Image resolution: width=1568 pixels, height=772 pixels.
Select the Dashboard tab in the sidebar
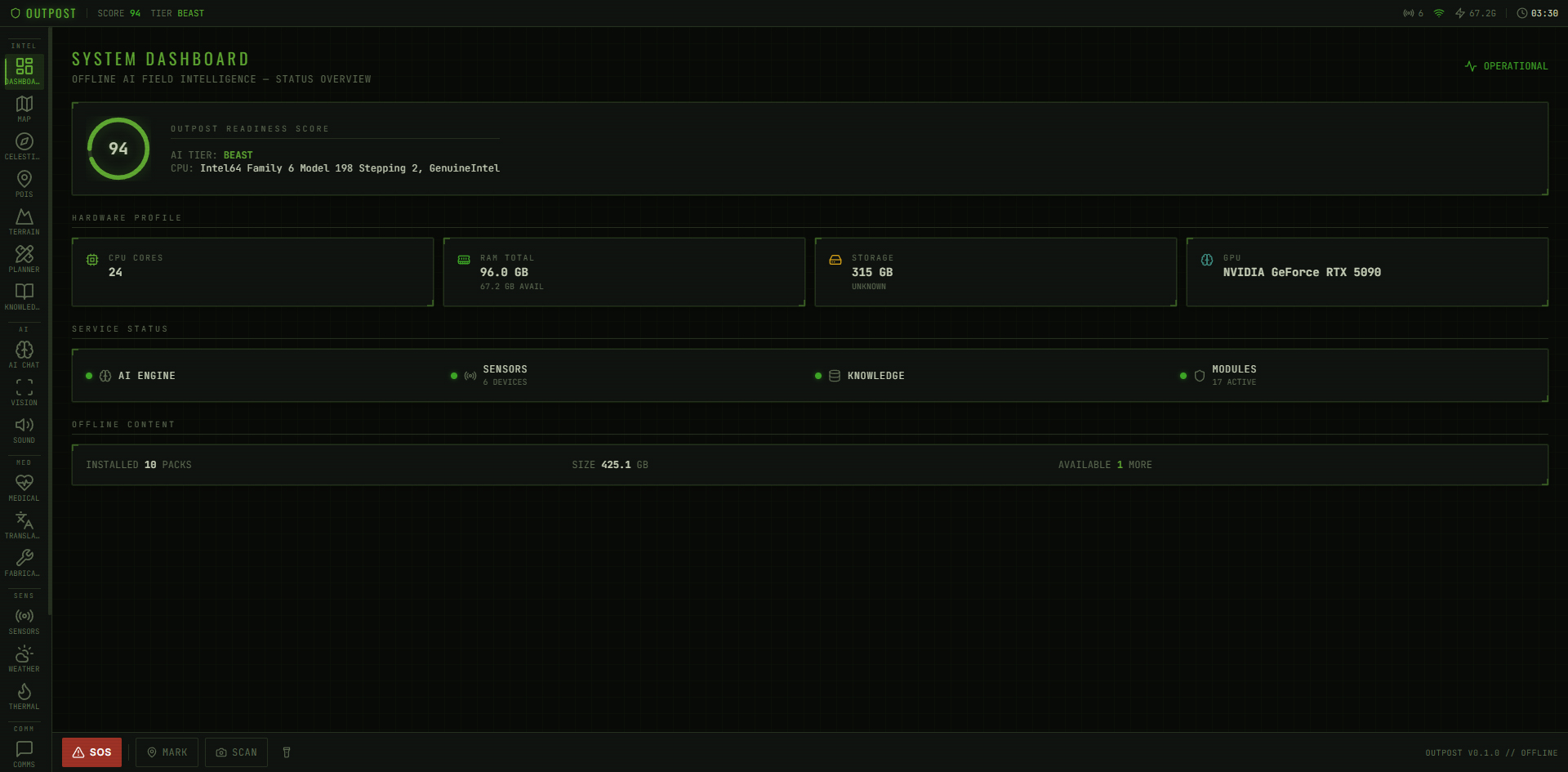pos(24,71)
